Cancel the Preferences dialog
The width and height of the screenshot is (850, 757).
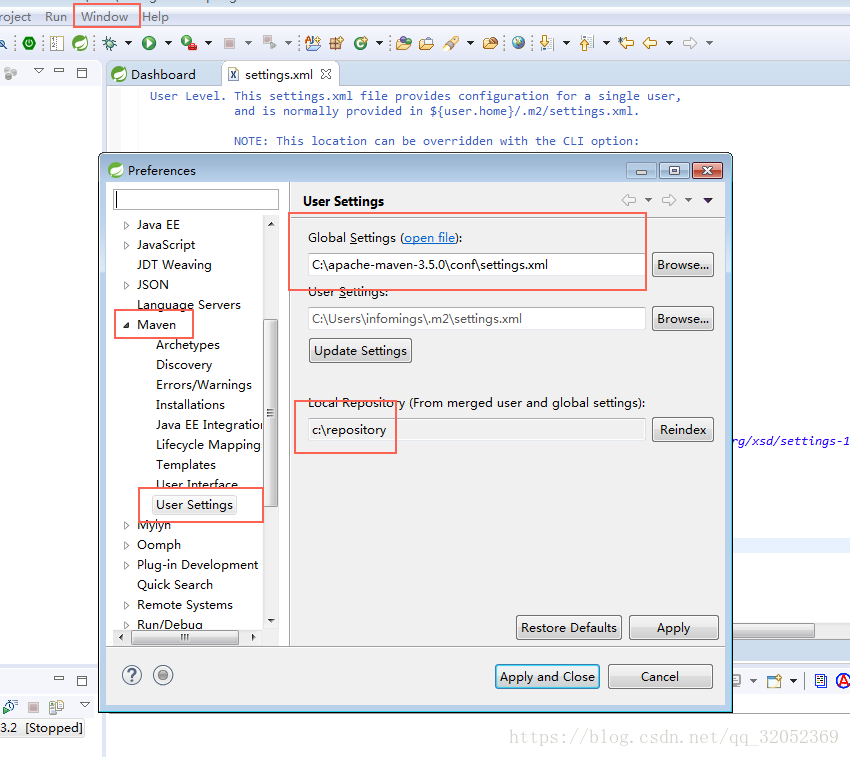[660, 677]
